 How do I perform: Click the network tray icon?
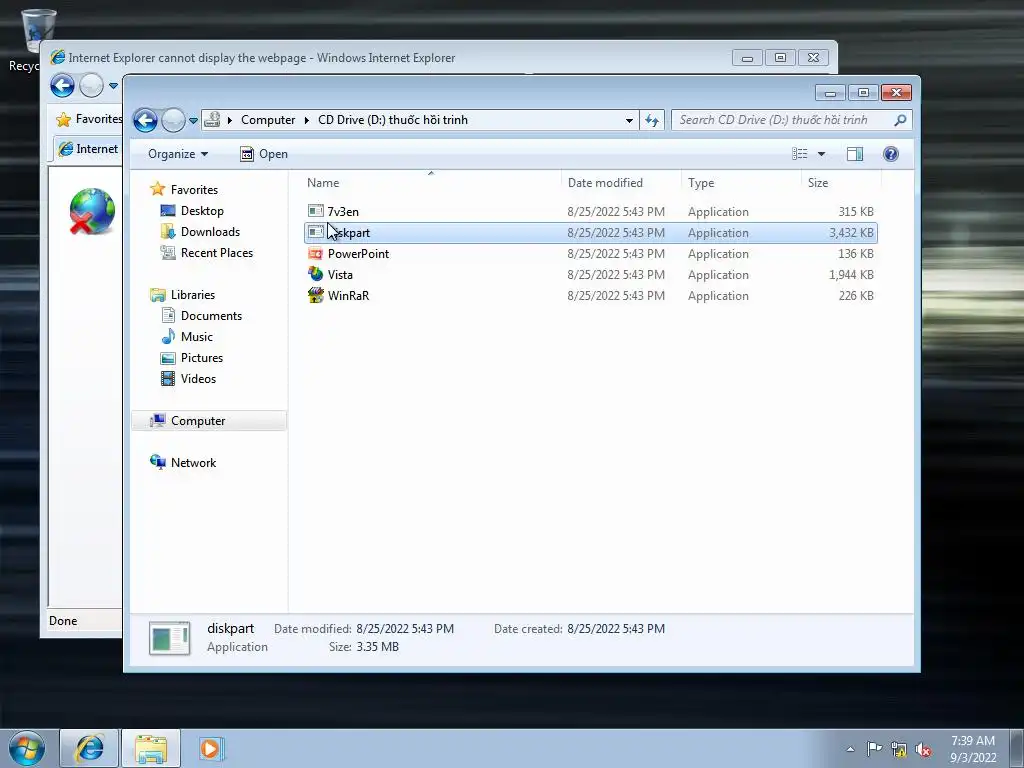coord(899,749)
